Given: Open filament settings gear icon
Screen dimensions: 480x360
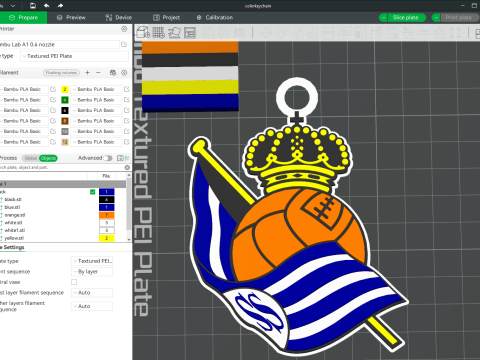Looking at the screenshot, I should [x=124, y=73].
